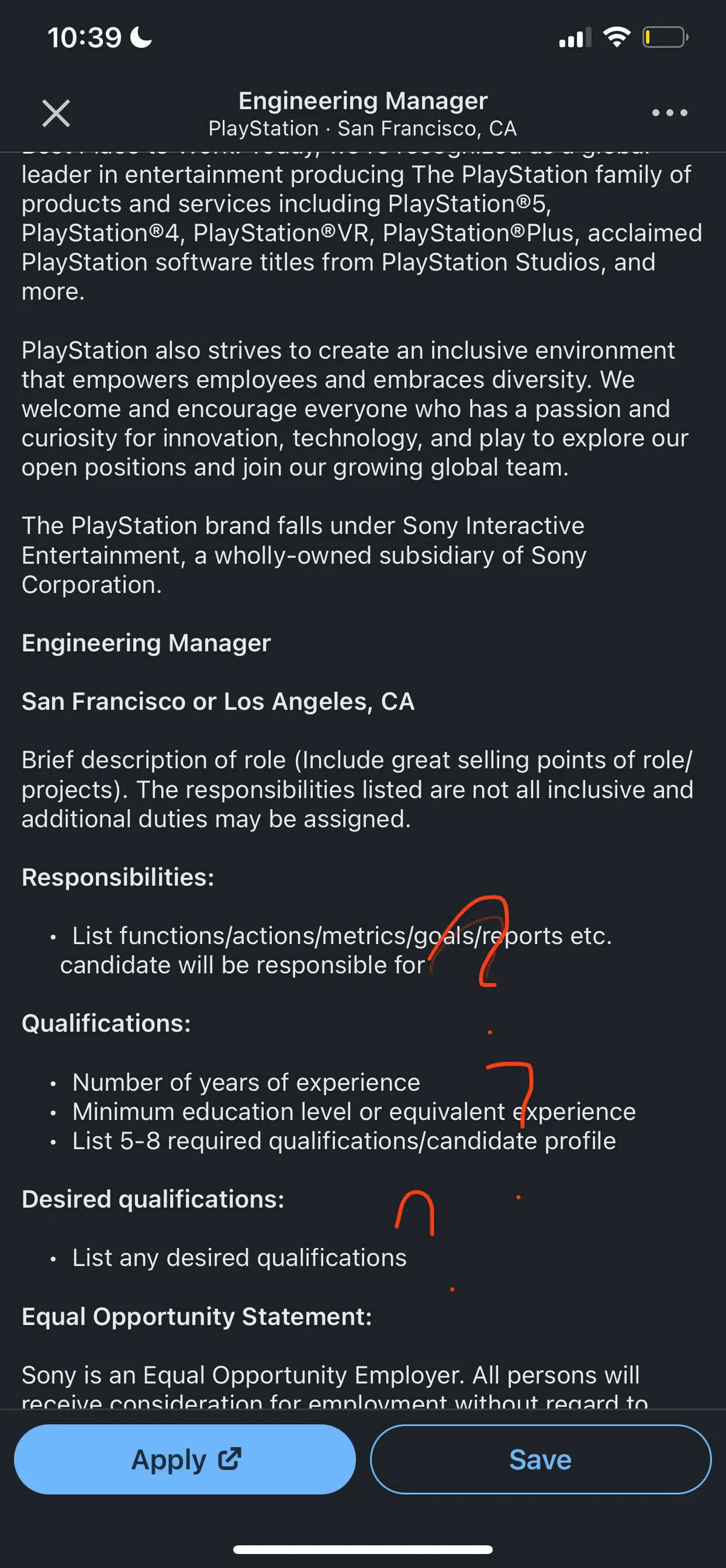The height and width of the screenshot is (1568, 726).
Task: Tap the bold Engineering Manager heading in description
Action: (x=146, y=643)
